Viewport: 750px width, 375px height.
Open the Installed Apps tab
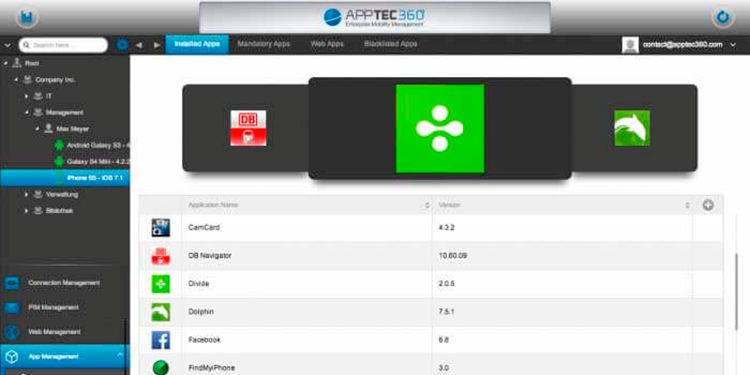click(197, 44)
